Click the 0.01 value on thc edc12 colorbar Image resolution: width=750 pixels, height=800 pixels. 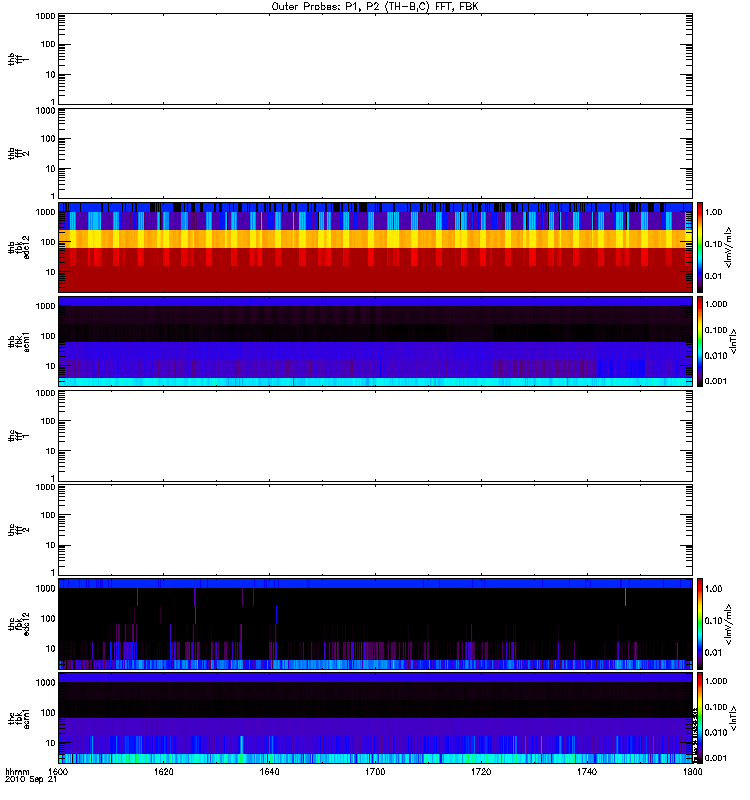713,653
